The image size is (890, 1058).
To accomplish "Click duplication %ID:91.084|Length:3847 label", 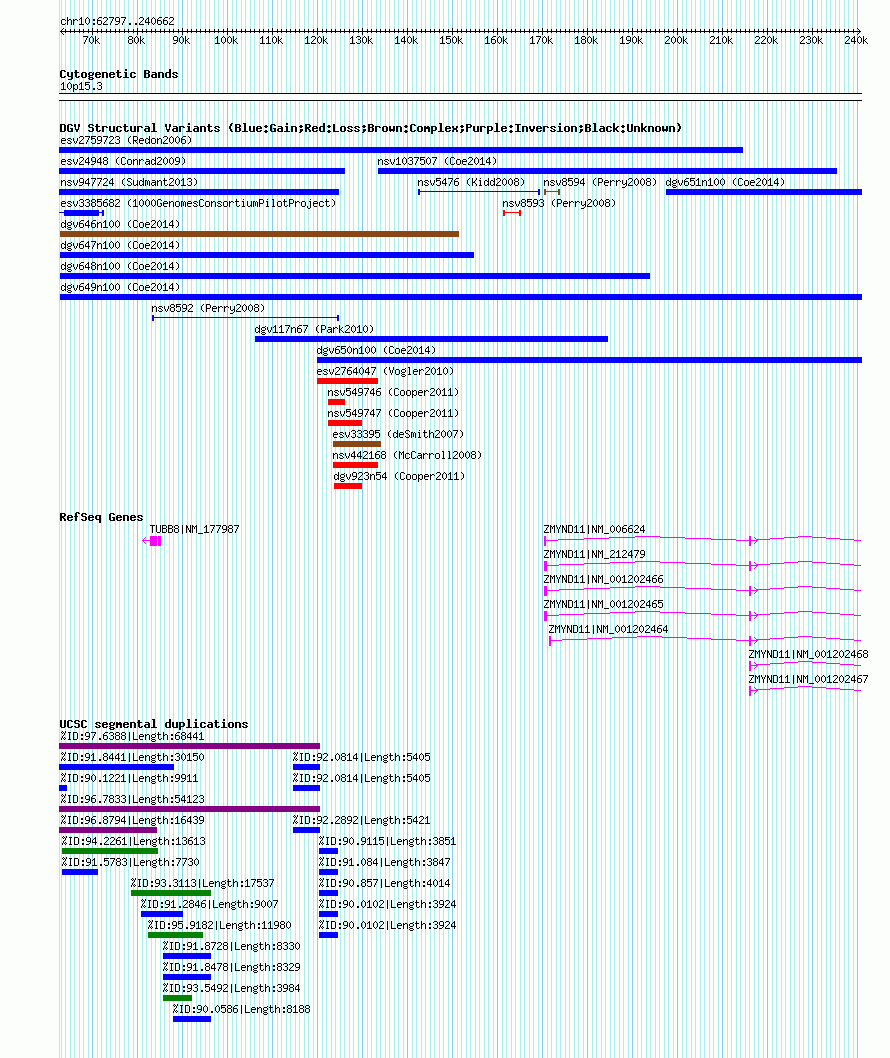I will pyautogui.click(x=385, y=862).
